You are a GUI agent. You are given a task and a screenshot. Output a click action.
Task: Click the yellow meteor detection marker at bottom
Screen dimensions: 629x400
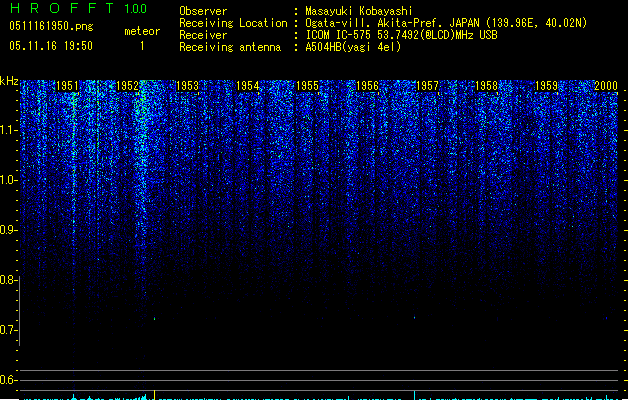(154, 395)
